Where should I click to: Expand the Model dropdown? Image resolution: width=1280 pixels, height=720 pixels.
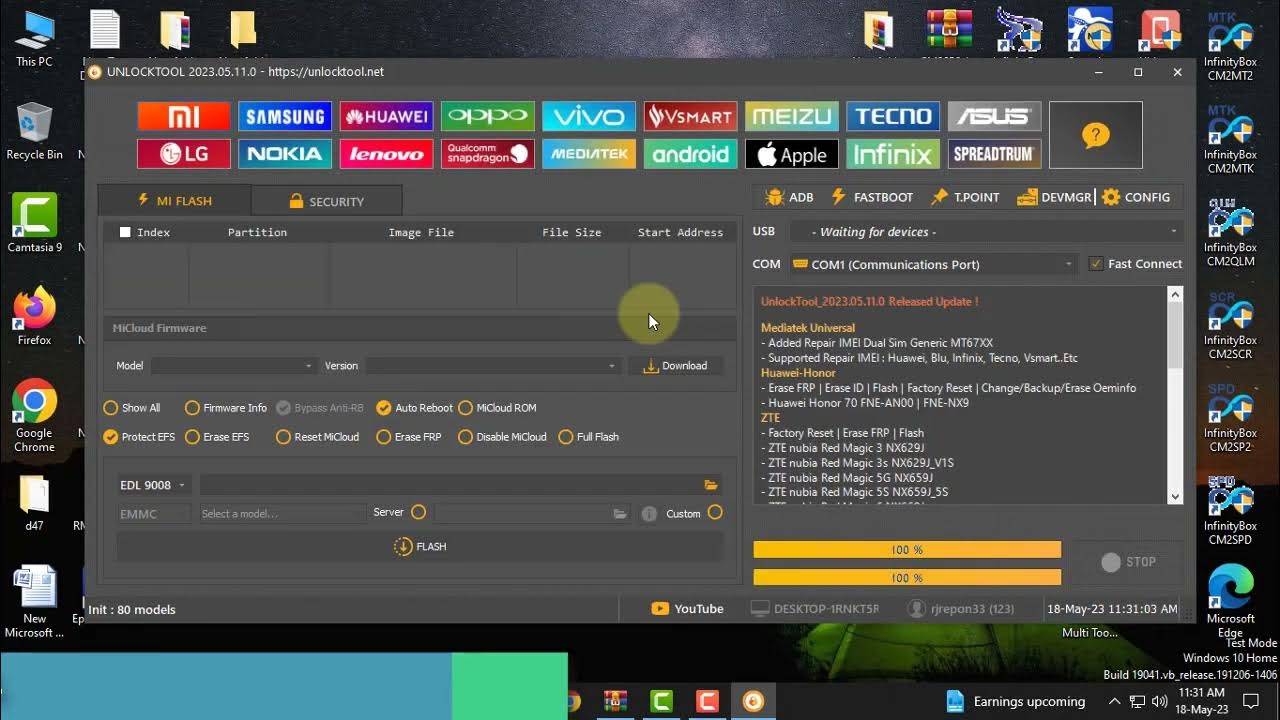[233, 366]
